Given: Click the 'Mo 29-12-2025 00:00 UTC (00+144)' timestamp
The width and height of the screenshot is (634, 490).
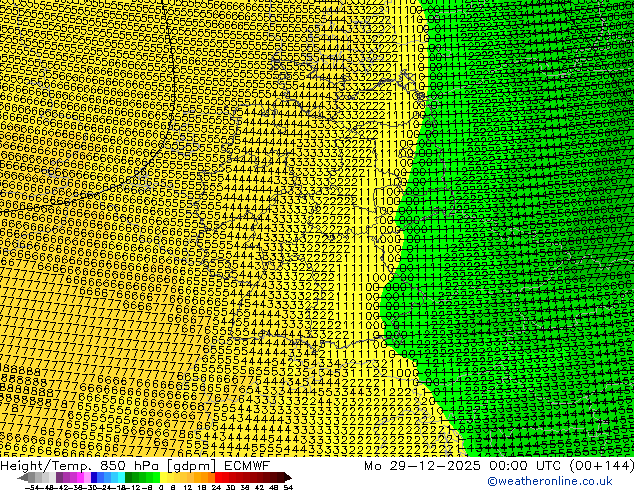Looking at the screenshot, I should (499, 466).
